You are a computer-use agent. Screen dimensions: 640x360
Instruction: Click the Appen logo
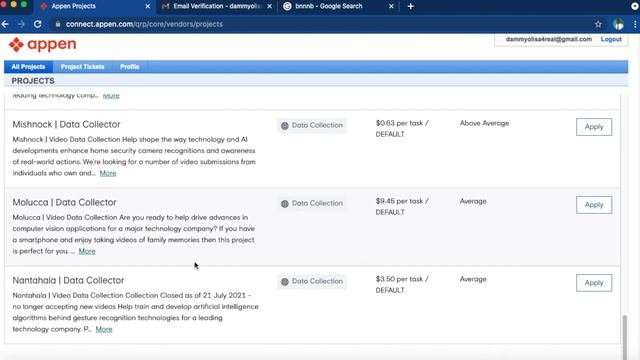click(42, 44)
